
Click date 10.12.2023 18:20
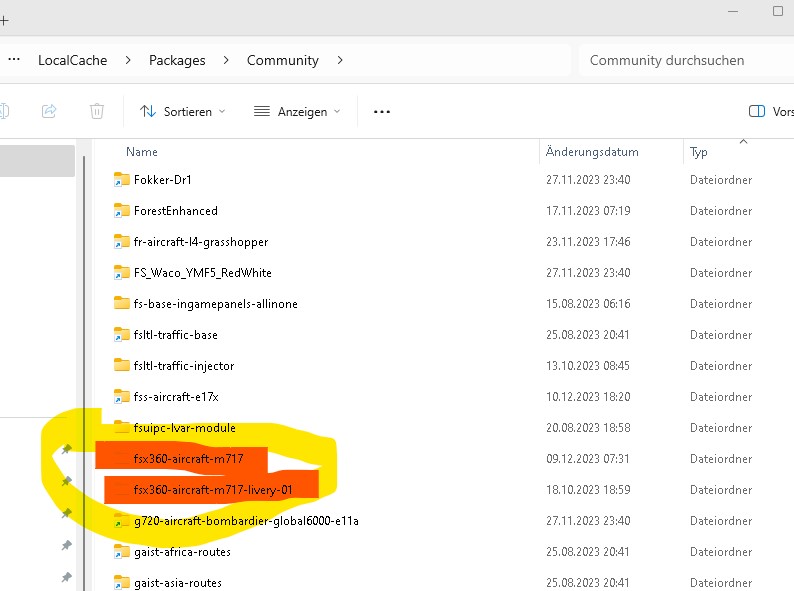[588, 397]
